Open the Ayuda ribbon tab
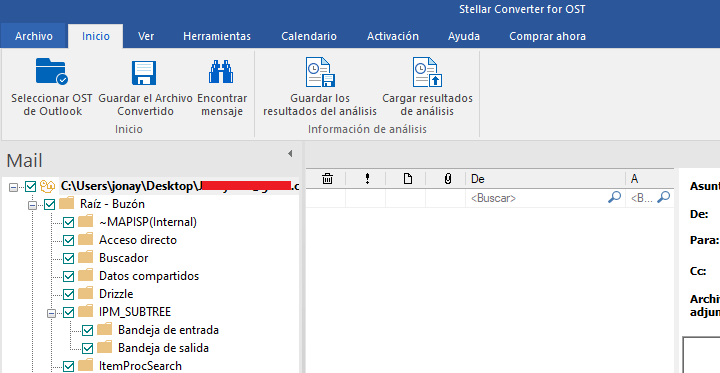Viewport: 720px width, 373px height. (464, 36)
